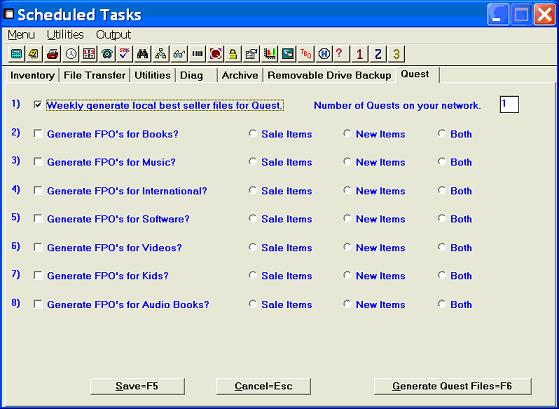The width and height of the screenshot is (559, 409).
Task: Click the yellow number 3 toolbar icon
Action: [x=396, y=54]
